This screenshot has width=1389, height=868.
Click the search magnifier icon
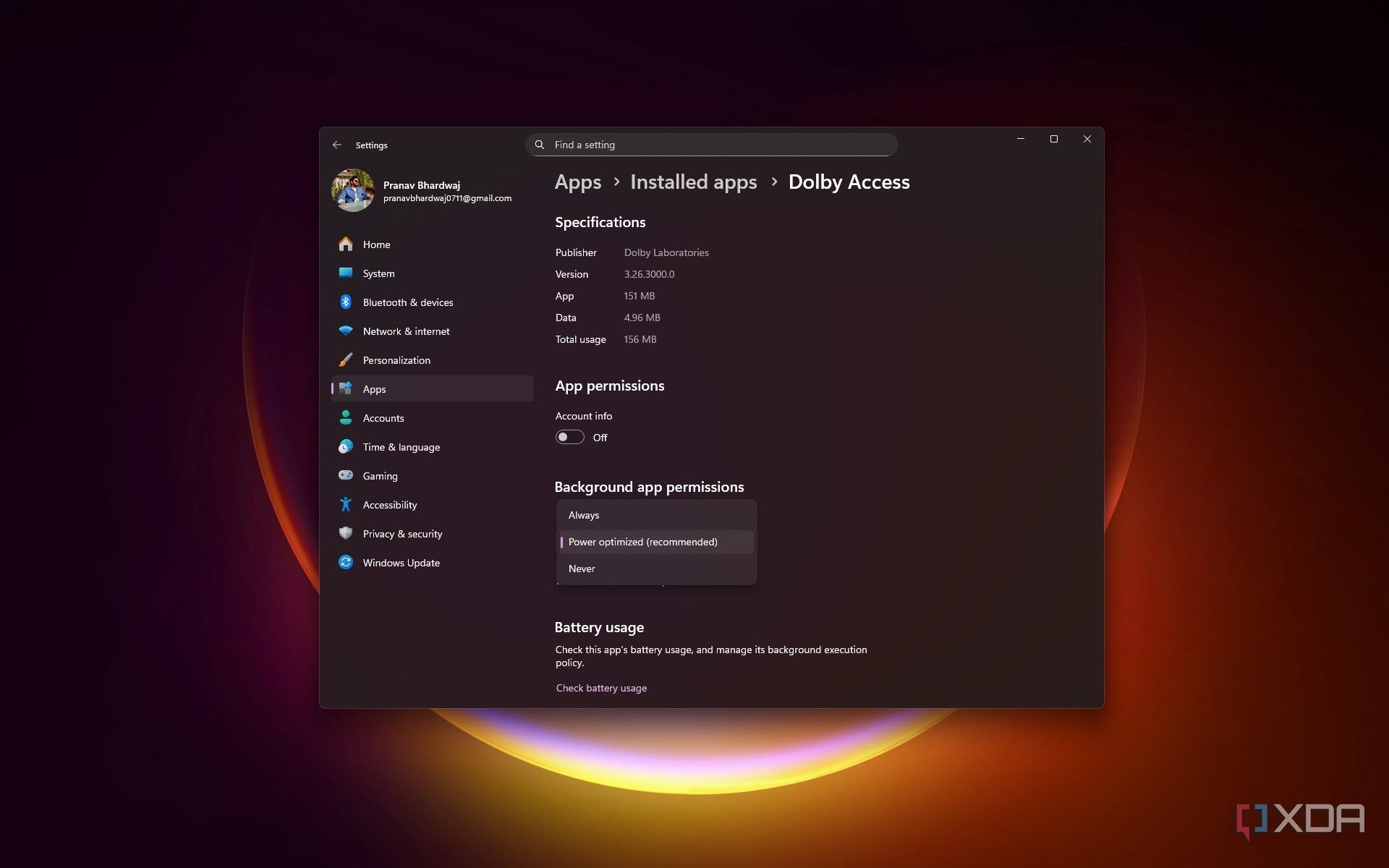click(x=540, y=145)
